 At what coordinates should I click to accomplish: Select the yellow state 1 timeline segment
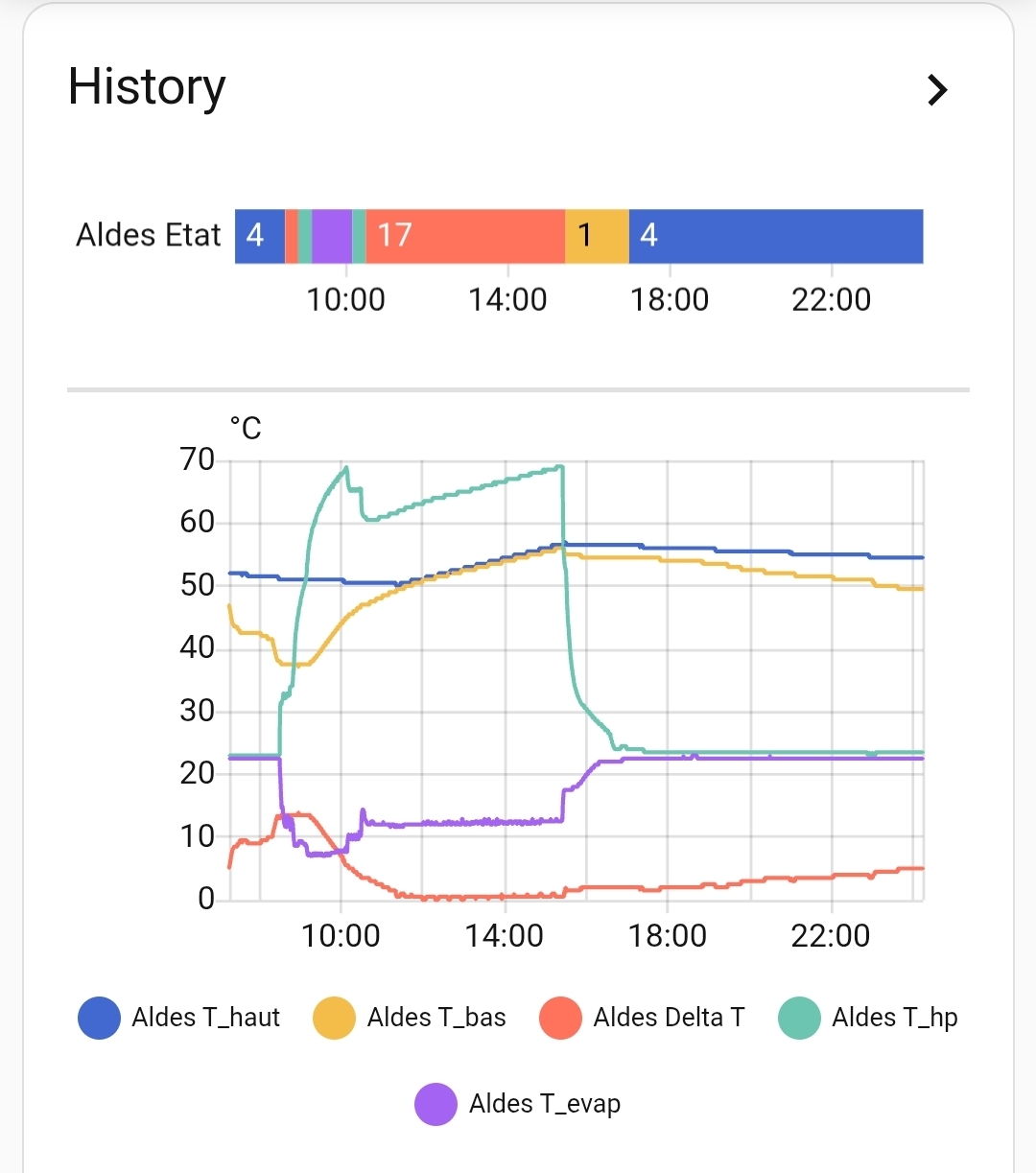[x=597, y=236]
